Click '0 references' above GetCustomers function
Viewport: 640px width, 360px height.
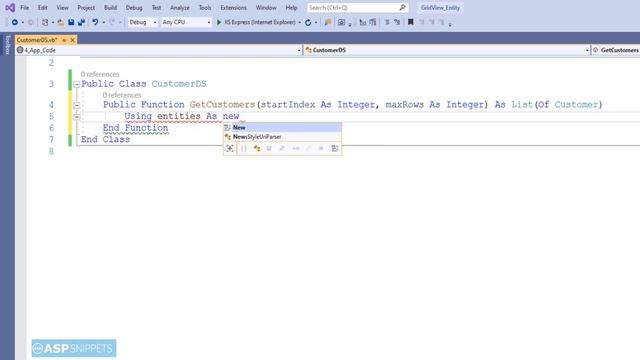[122, 95]
